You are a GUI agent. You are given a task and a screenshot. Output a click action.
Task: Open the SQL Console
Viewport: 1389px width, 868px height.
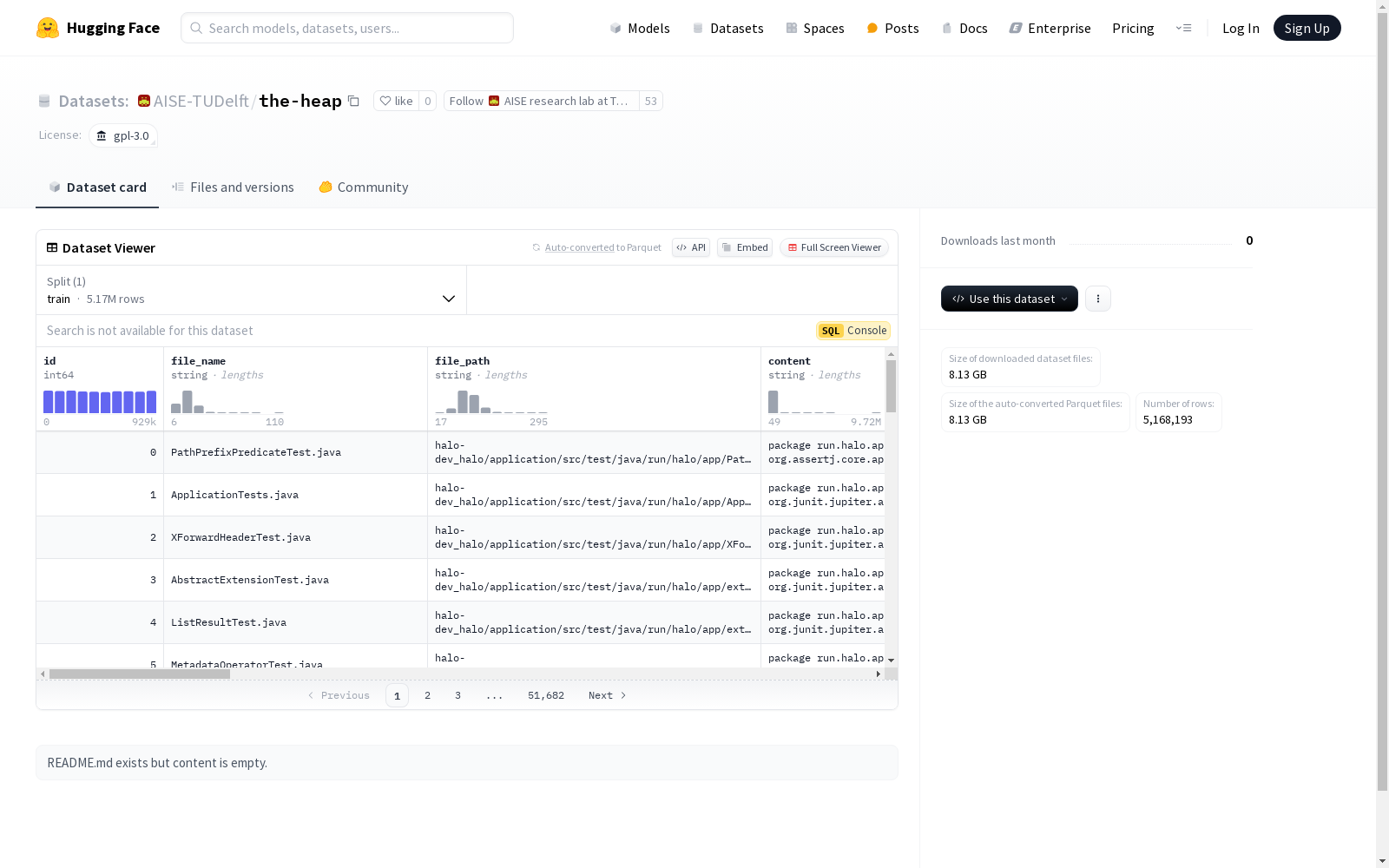pyautogui.click(x=853, y=331)
